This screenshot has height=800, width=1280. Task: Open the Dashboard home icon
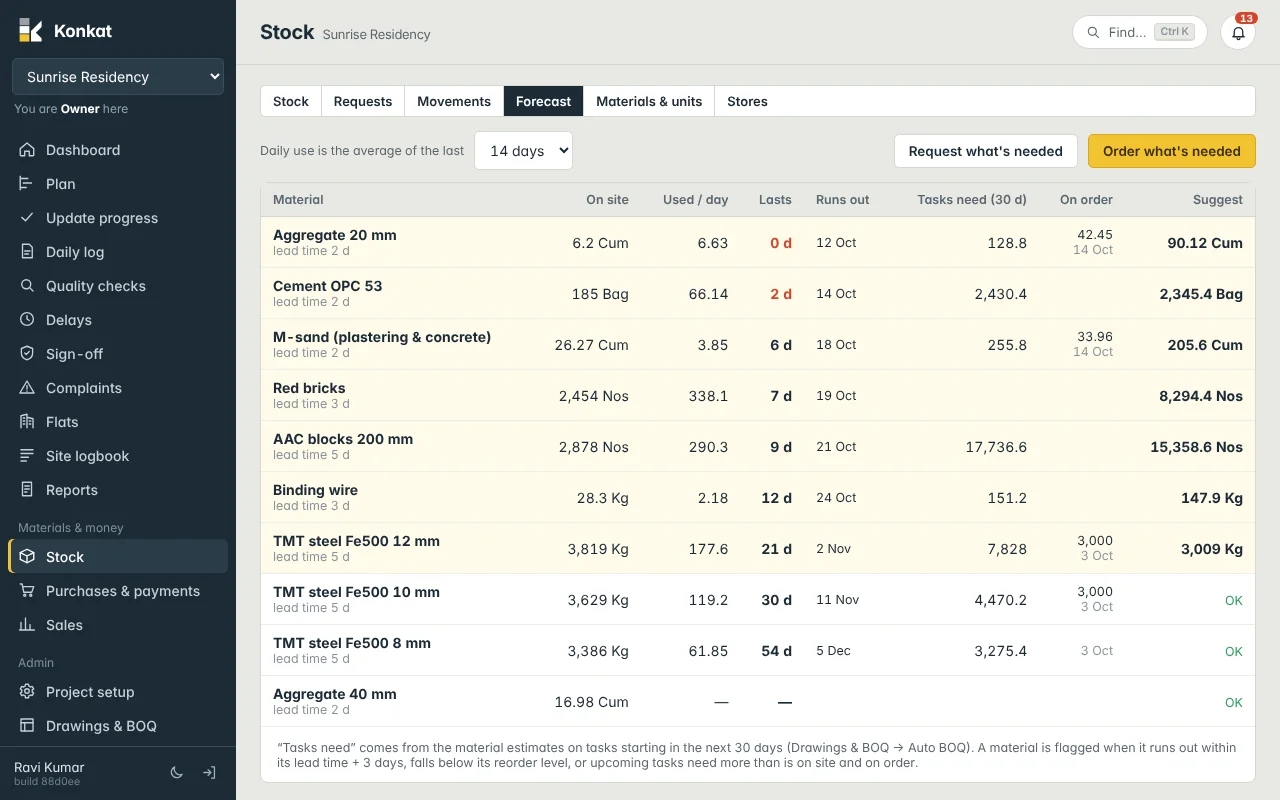pyautogui.click(x=27, y=150)
